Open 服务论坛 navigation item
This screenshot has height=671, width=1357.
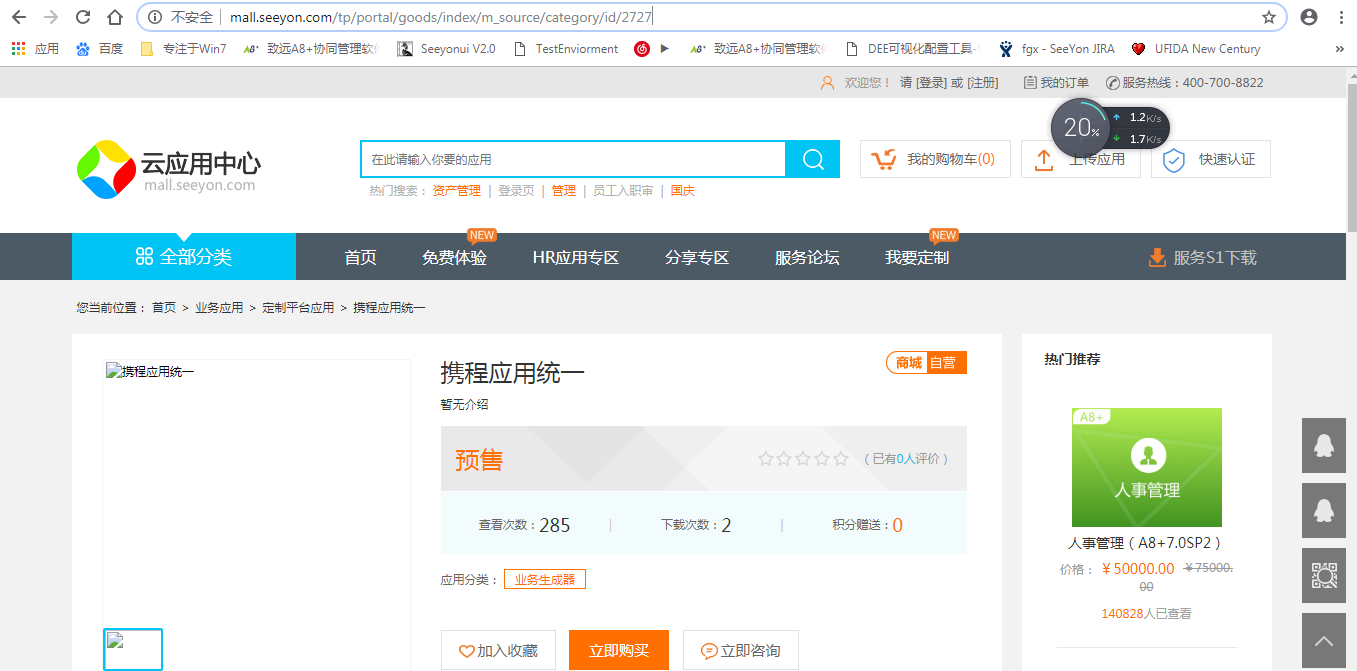click(807, 258)
